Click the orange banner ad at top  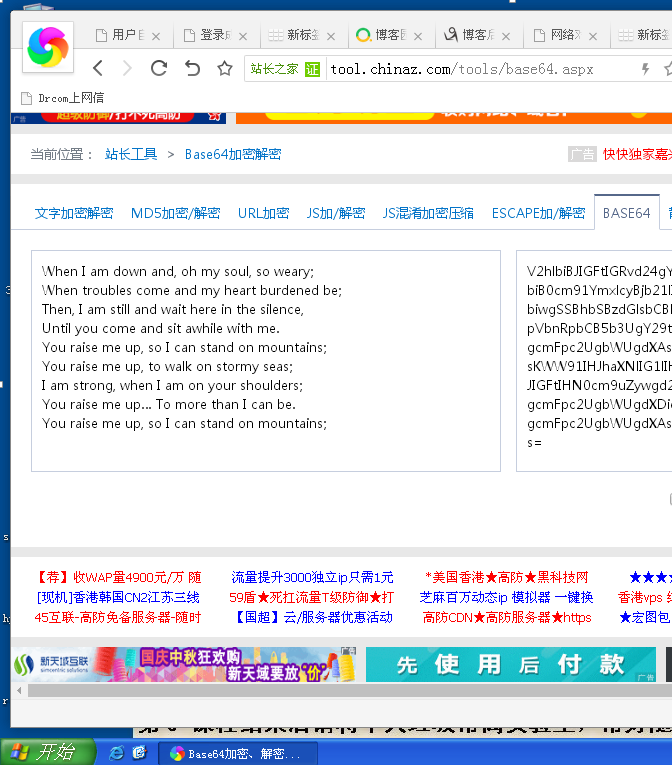[454, 118]
